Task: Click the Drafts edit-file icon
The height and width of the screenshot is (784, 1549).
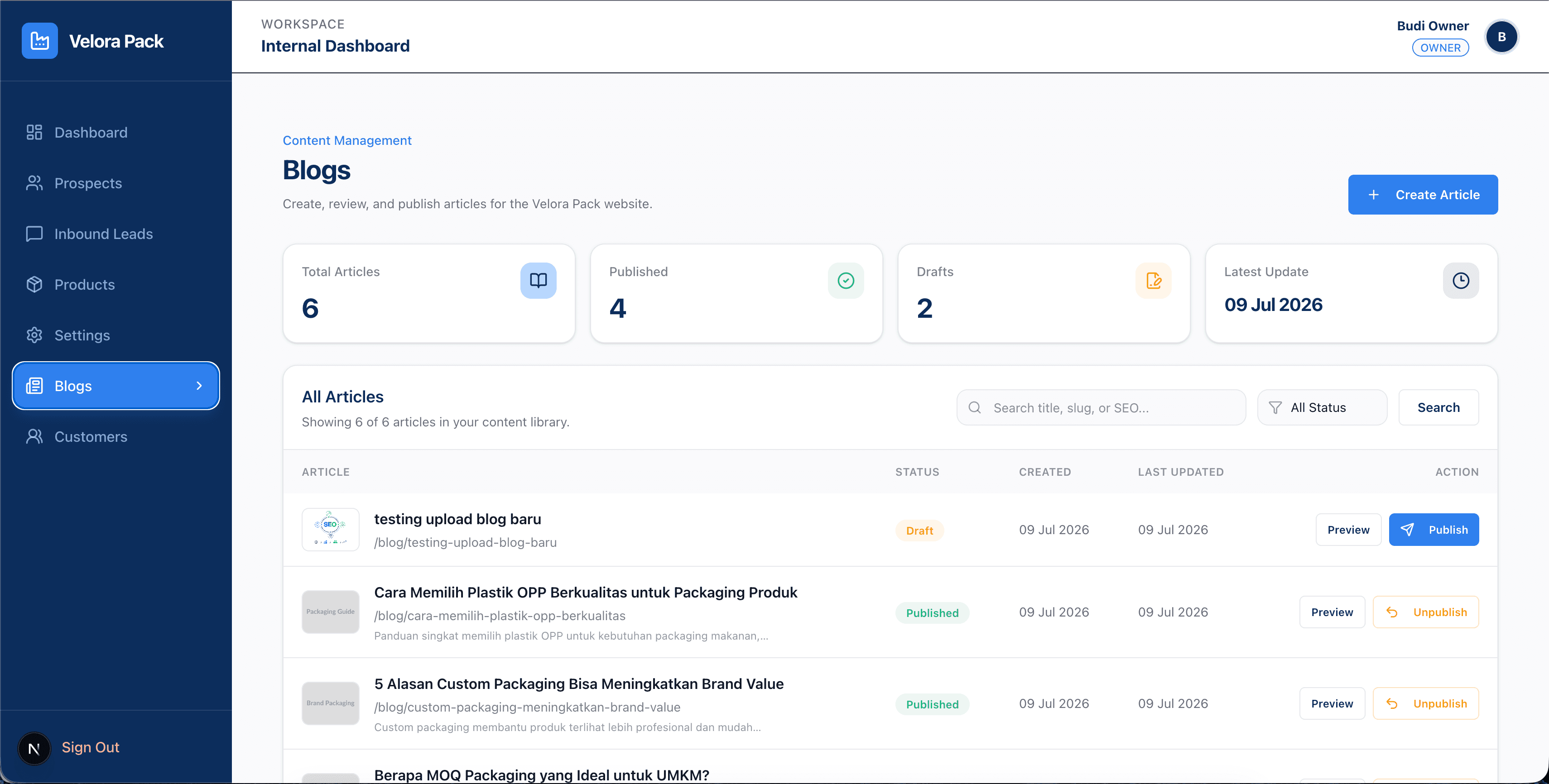Action: pos(1153,281)
